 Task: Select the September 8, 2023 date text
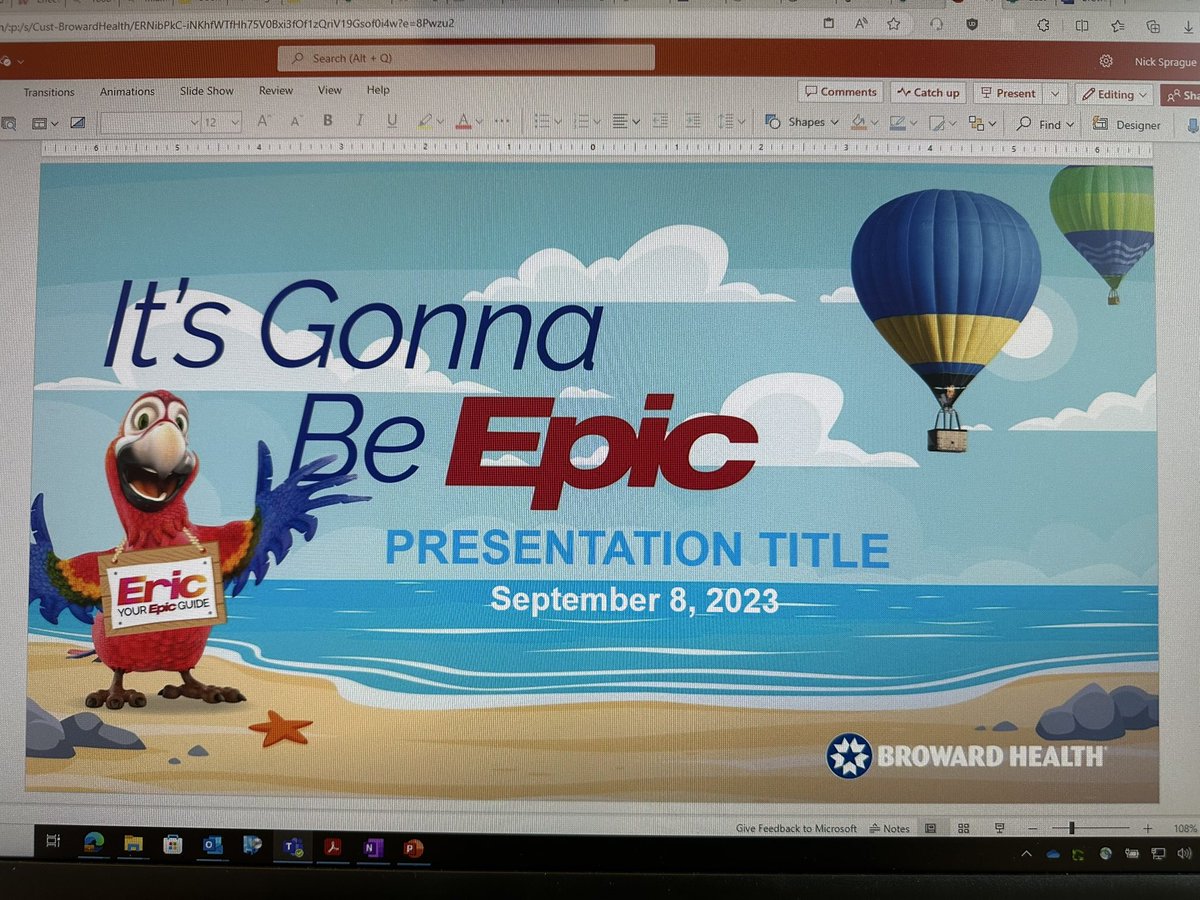click(634, 600)
